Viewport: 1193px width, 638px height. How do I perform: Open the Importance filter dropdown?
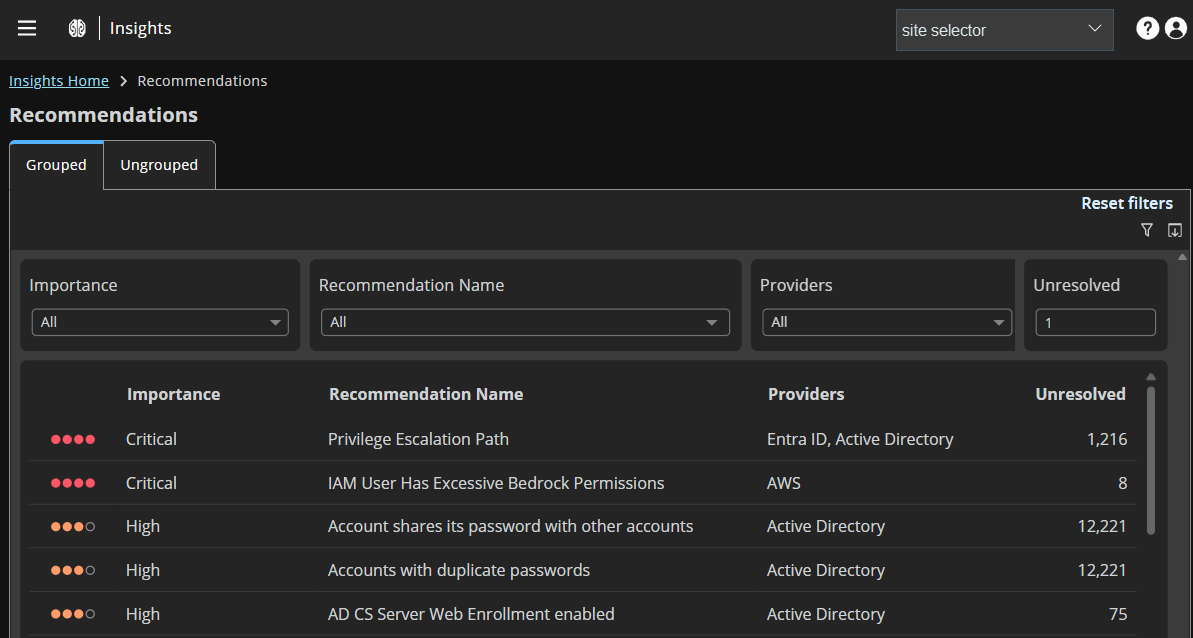(160, 322)
